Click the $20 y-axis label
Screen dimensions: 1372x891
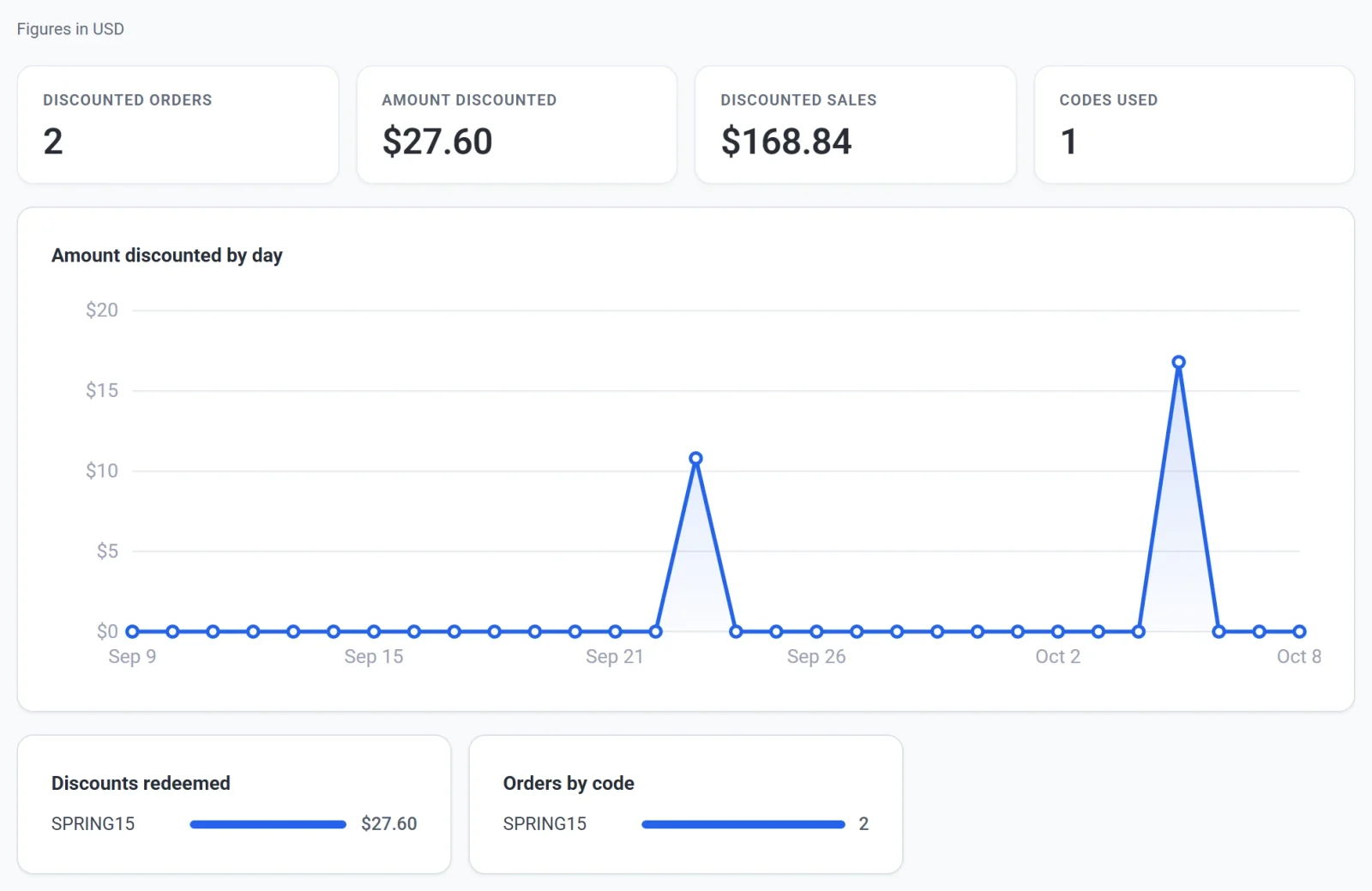coord(102,310)
